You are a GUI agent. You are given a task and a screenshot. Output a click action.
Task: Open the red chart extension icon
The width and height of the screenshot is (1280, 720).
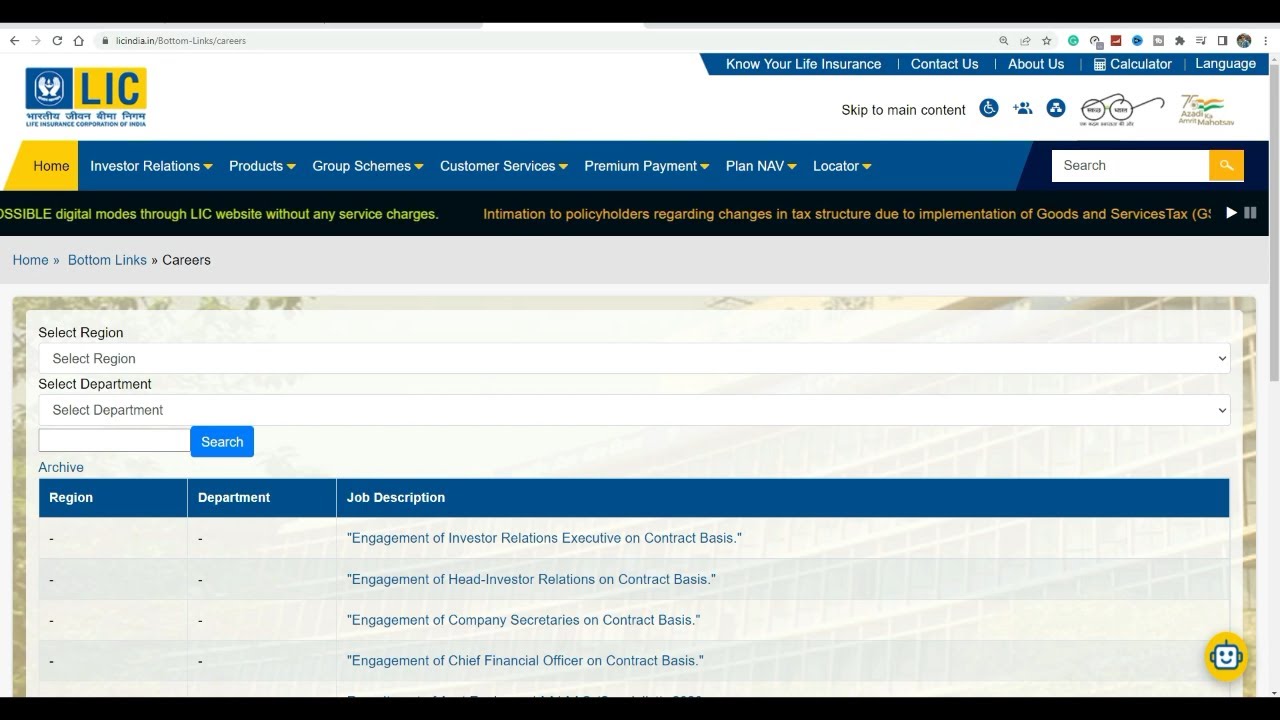pos(1116,41)
